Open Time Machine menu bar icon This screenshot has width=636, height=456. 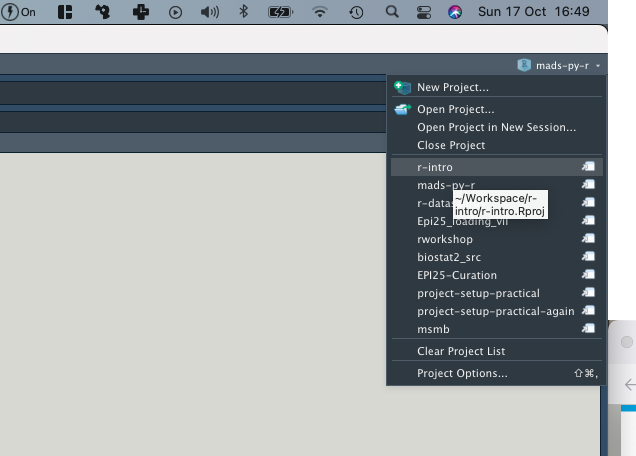tap(356, 12)
